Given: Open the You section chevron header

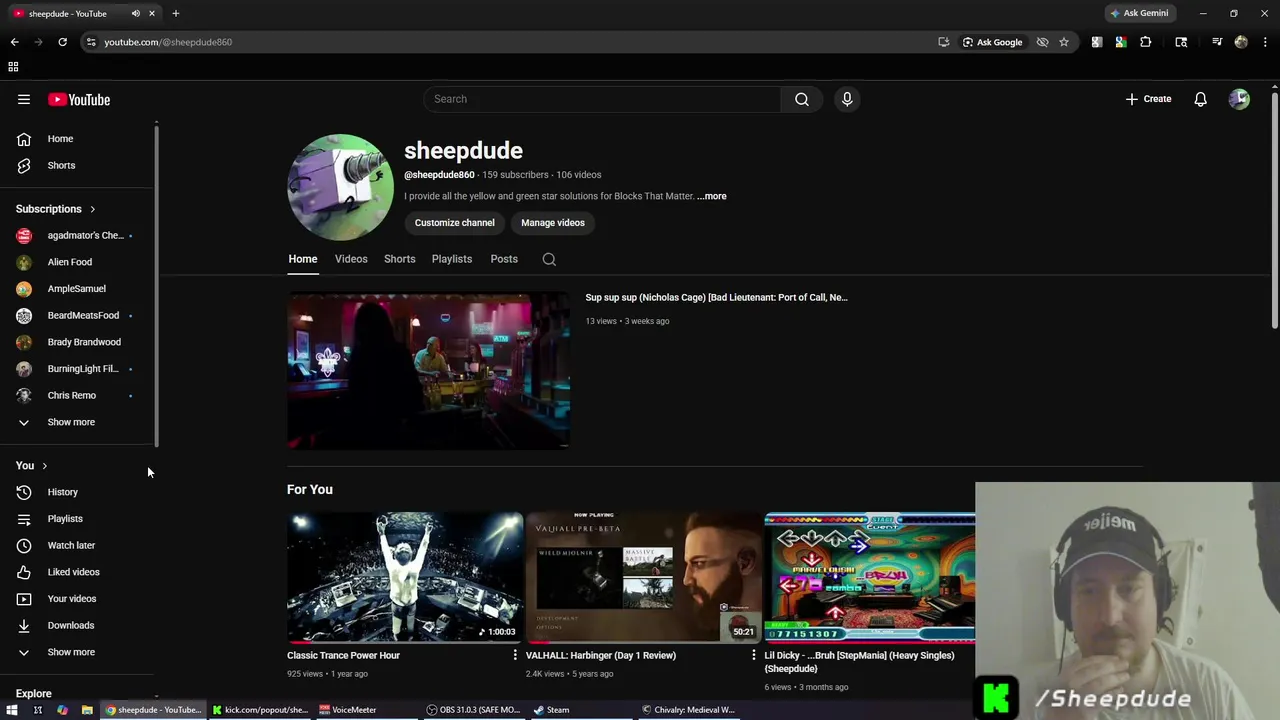Looking at the screenshot, I should (32, 465).
